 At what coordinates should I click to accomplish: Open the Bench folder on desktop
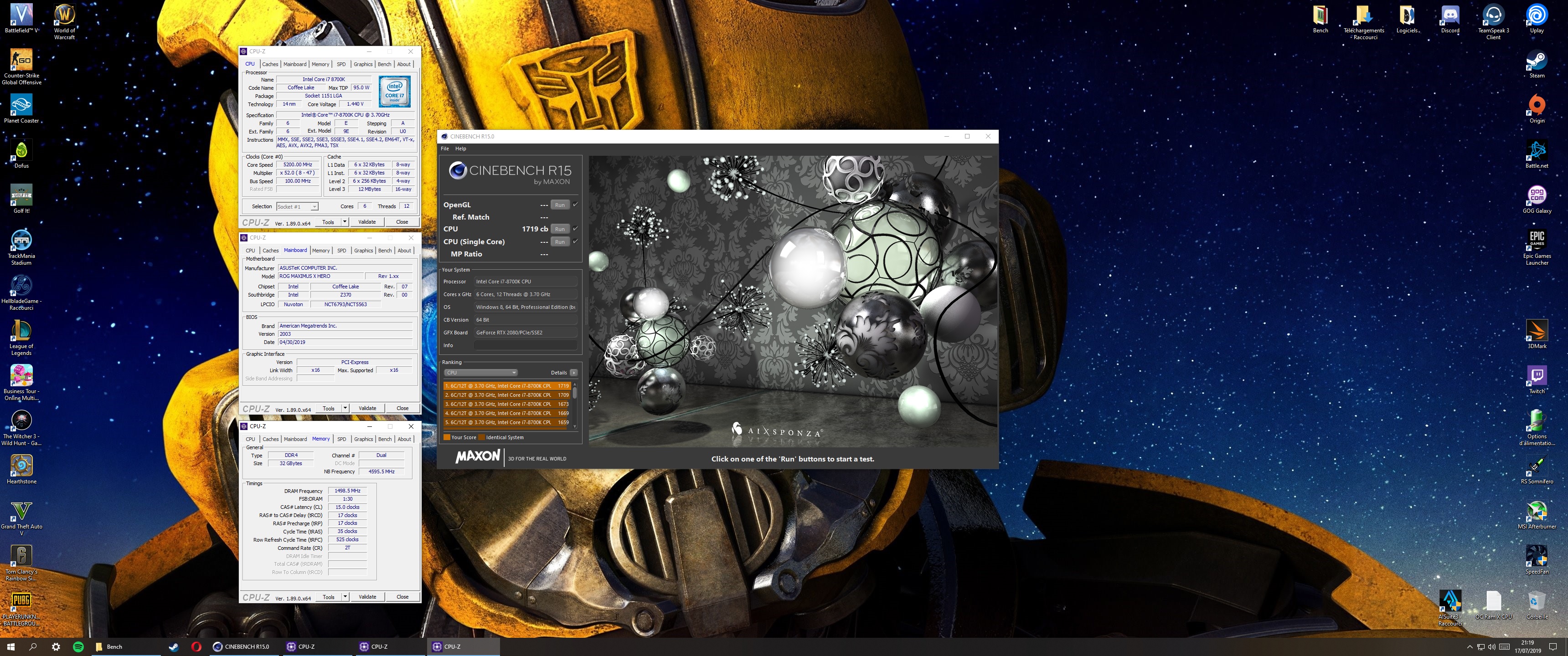[x=1320, y=18]
